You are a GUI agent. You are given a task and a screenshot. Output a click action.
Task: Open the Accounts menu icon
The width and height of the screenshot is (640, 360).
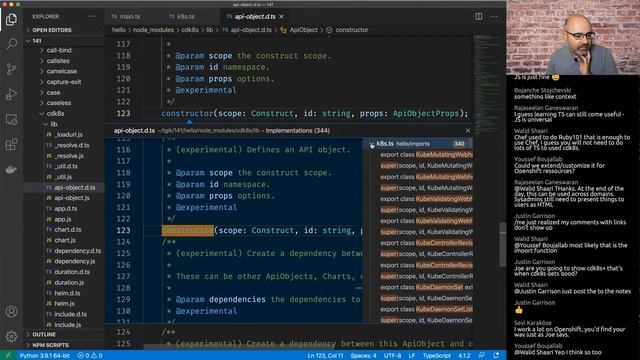coord(11,312)
